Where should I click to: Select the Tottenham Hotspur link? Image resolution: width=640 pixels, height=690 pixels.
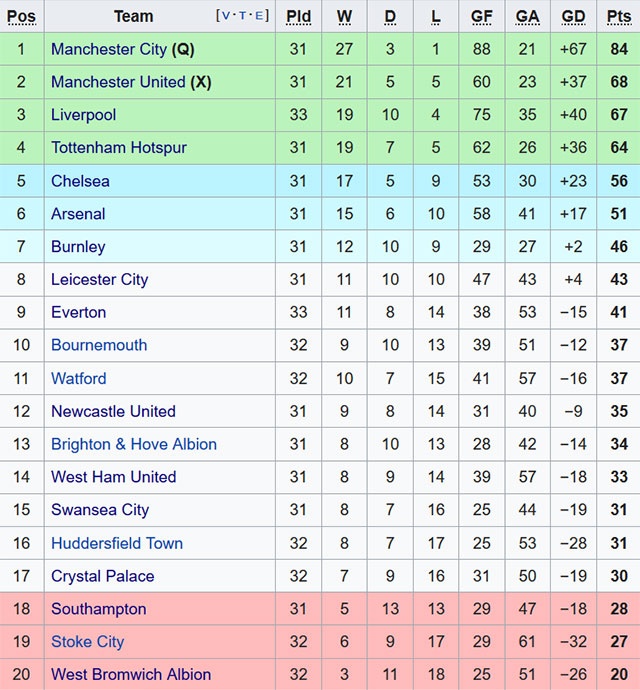click(x=119, y=148)
